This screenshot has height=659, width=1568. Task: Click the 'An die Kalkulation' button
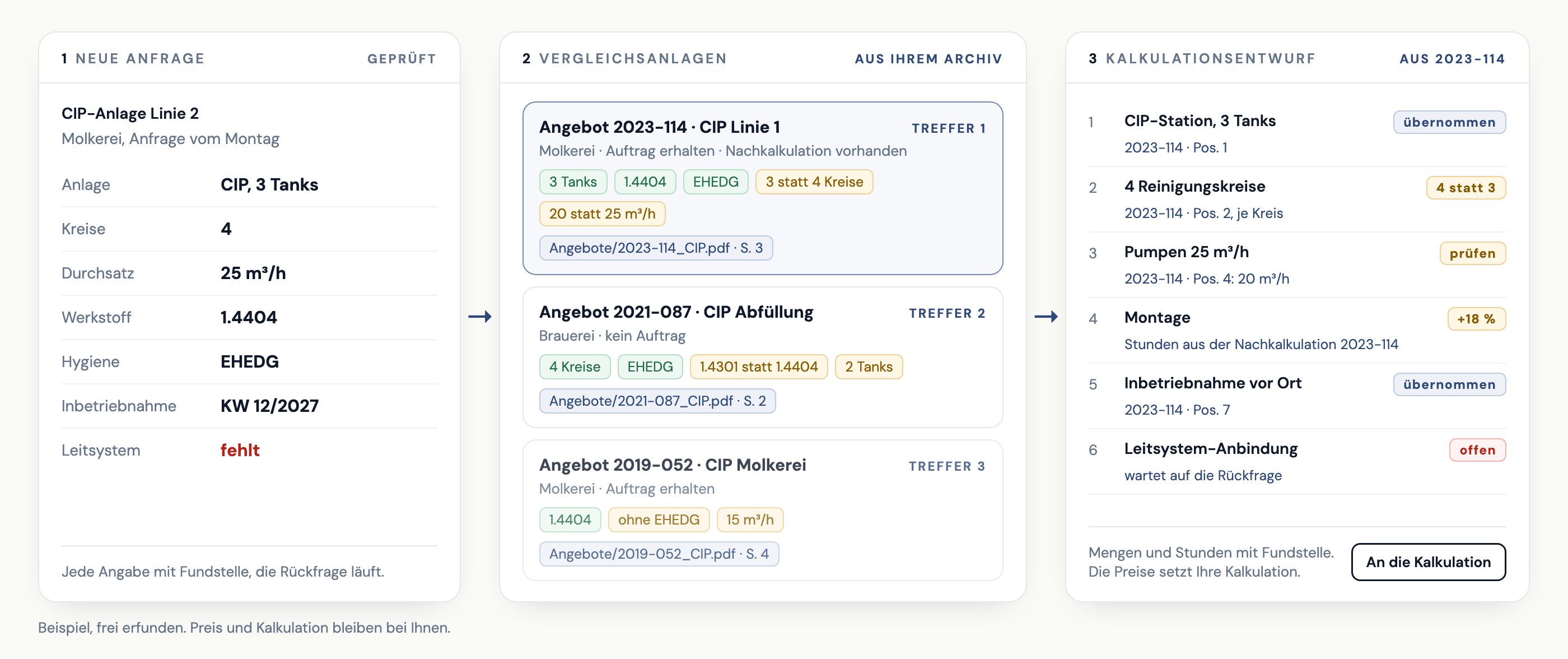pos(1428,561)
